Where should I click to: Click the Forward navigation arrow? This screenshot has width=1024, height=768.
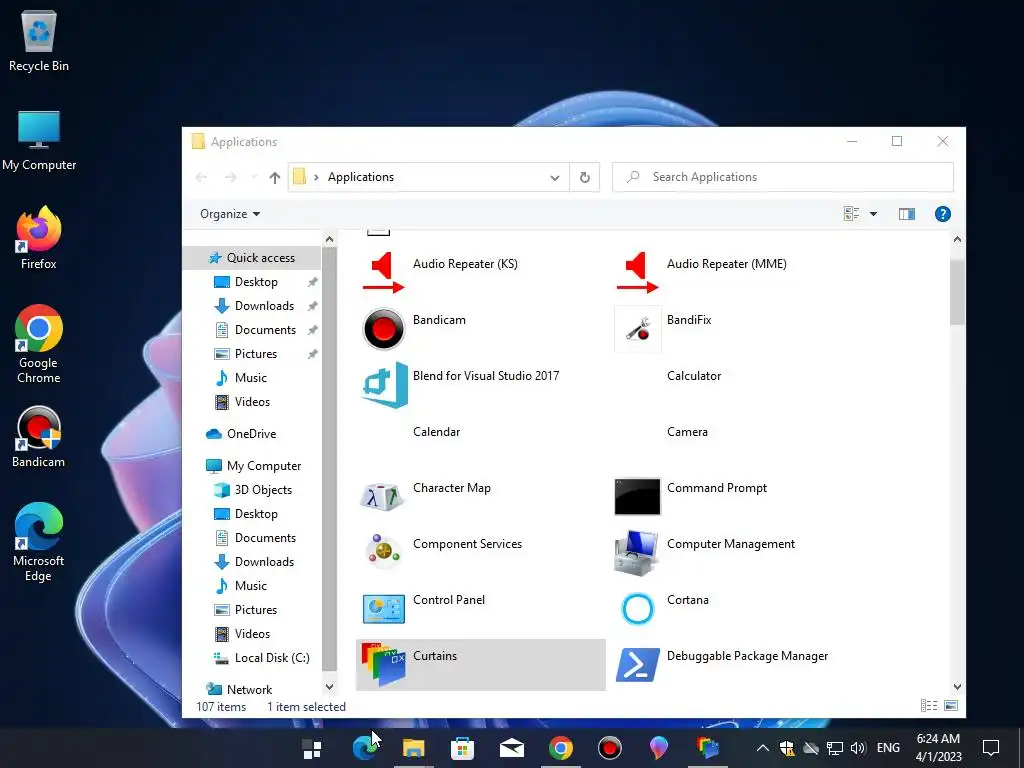click(230, 178)
